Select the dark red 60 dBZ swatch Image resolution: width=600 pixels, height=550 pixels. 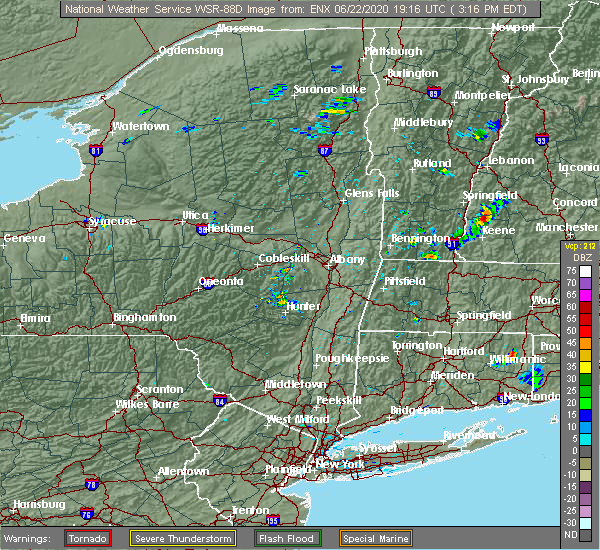(x=585, y=307)
